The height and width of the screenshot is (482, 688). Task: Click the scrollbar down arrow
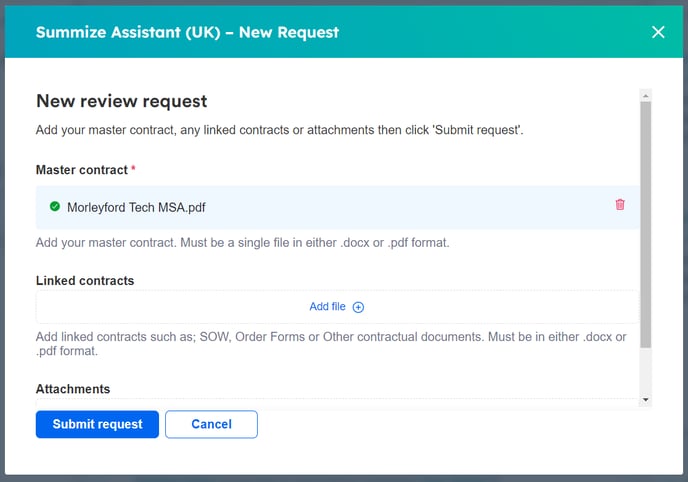click(646, 400)
